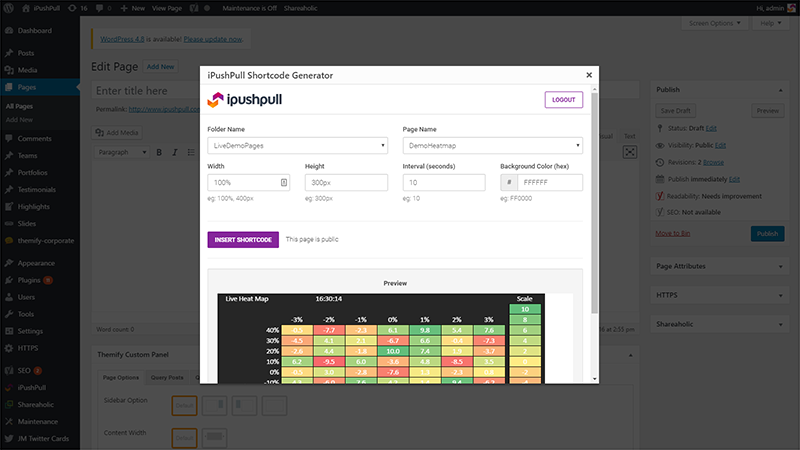The width and height of the screenshot is (800, 450).
Task: Switch to the Text editor tab
Action: pyautogui.click(x=630, y=136)
